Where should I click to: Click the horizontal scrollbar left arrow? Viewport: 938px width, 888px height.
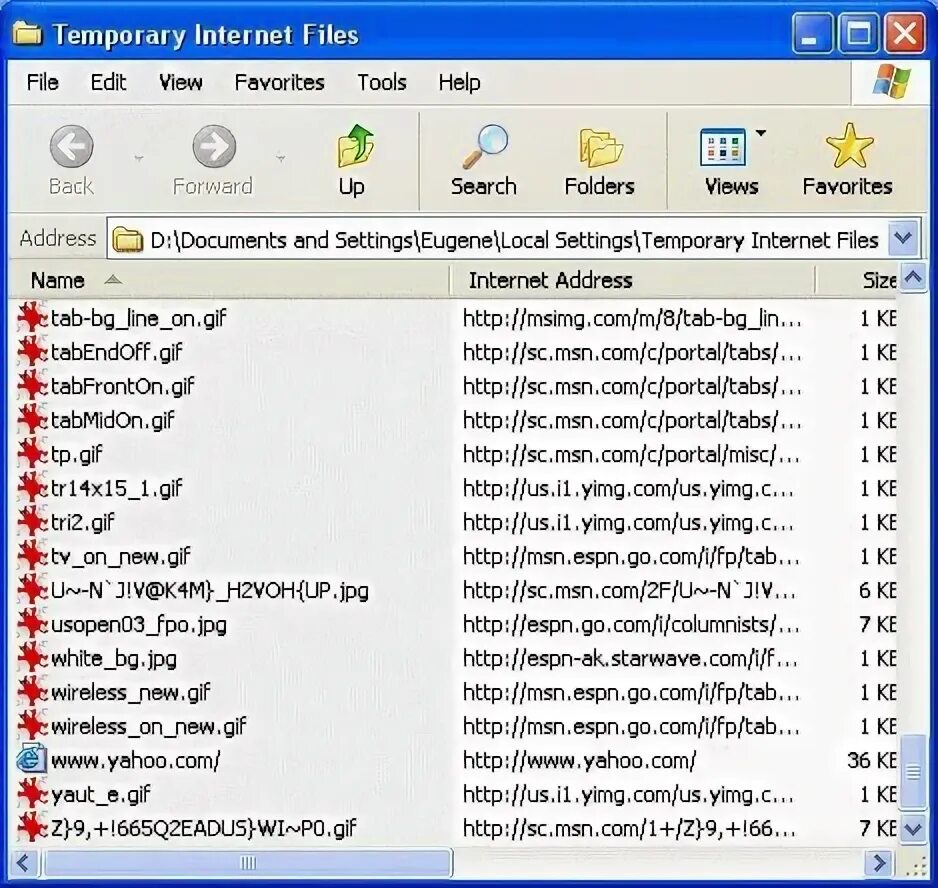pyautogui.click(x=24, y=863)
